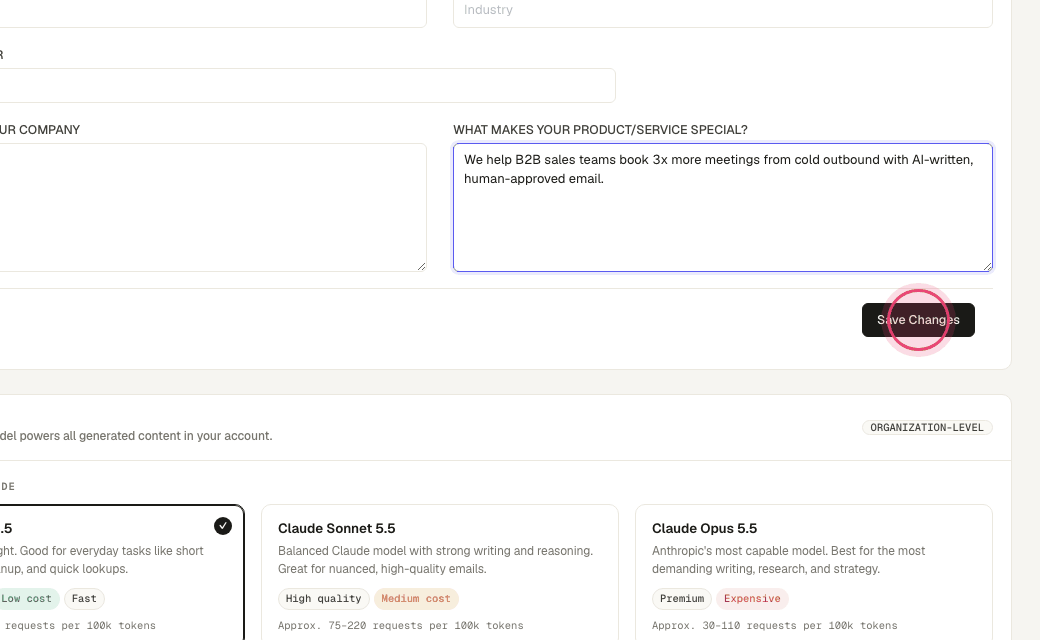Click the Save Changes button
1040x640 pixels.
(x=918, y=320)
